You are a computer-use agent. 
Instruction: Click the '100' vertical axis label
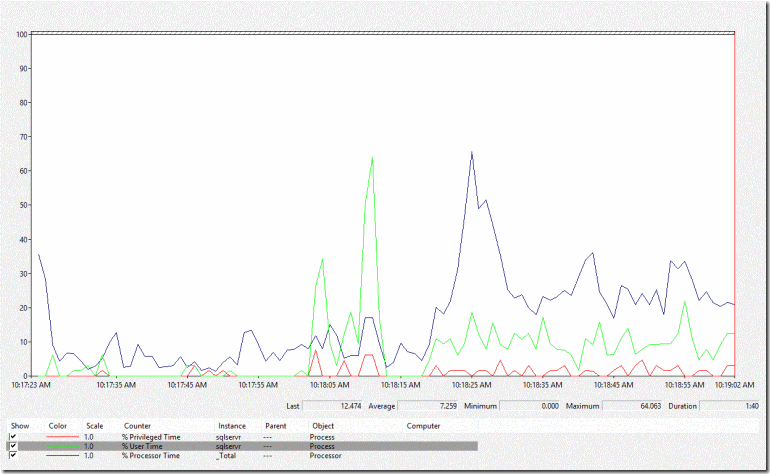click(22, 34)
